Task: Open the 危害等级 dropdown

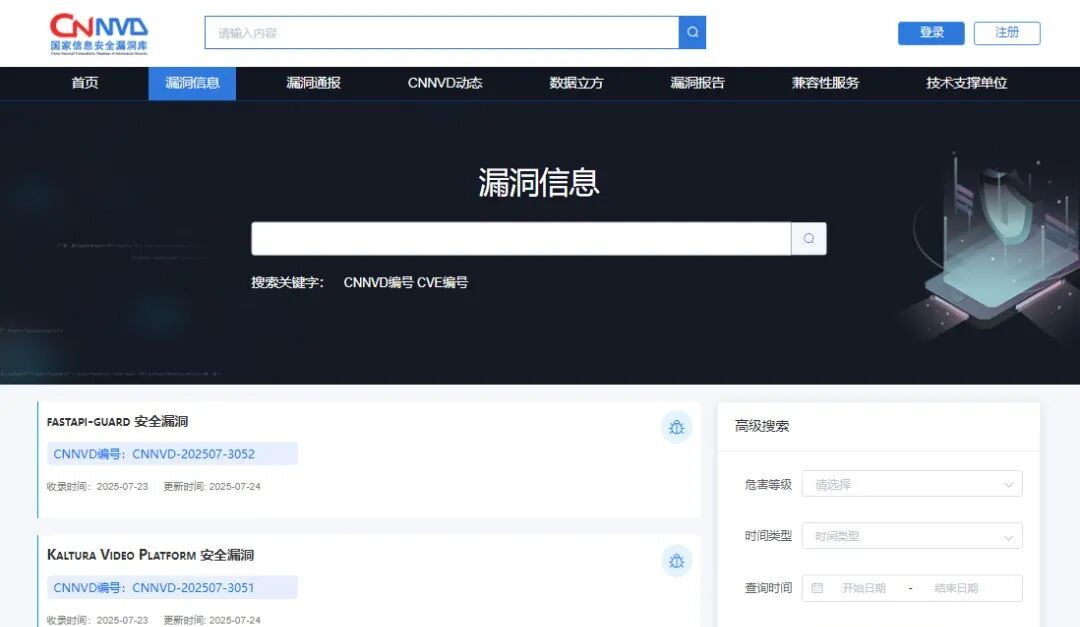Action: pos(911,483)
